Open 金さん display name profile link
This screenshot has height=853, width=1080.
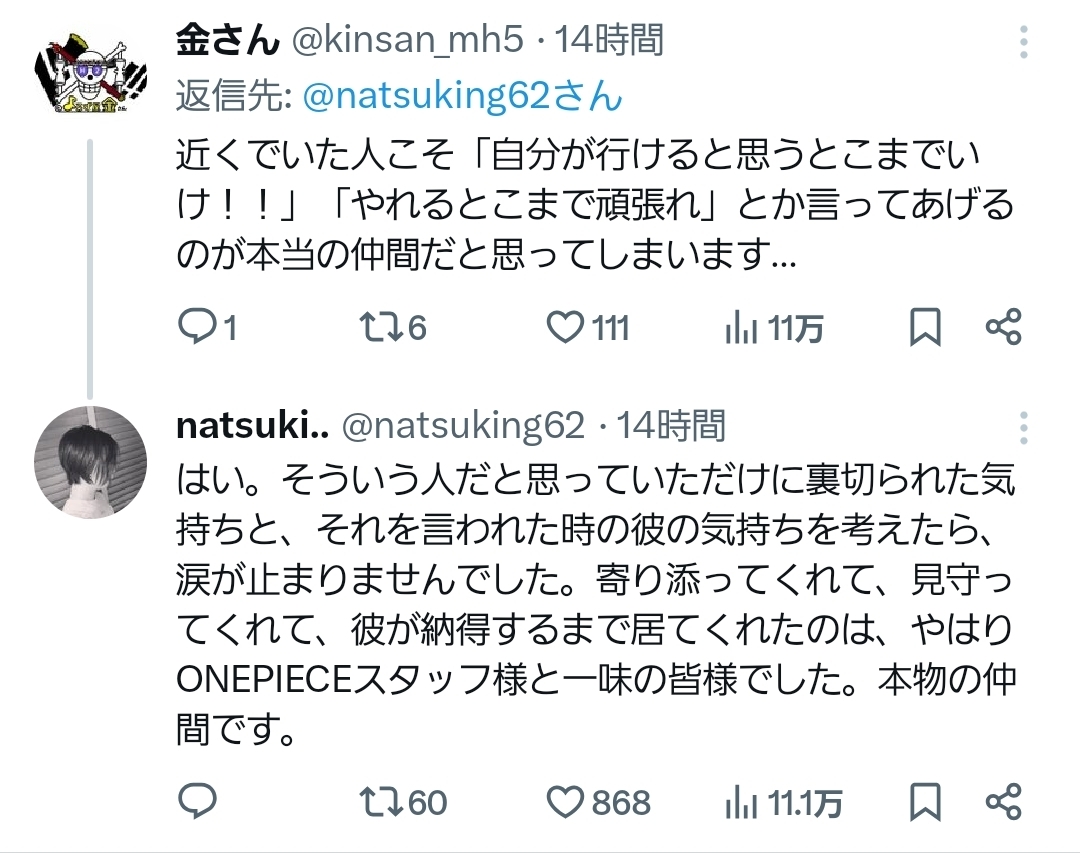[x=225, y=41]
